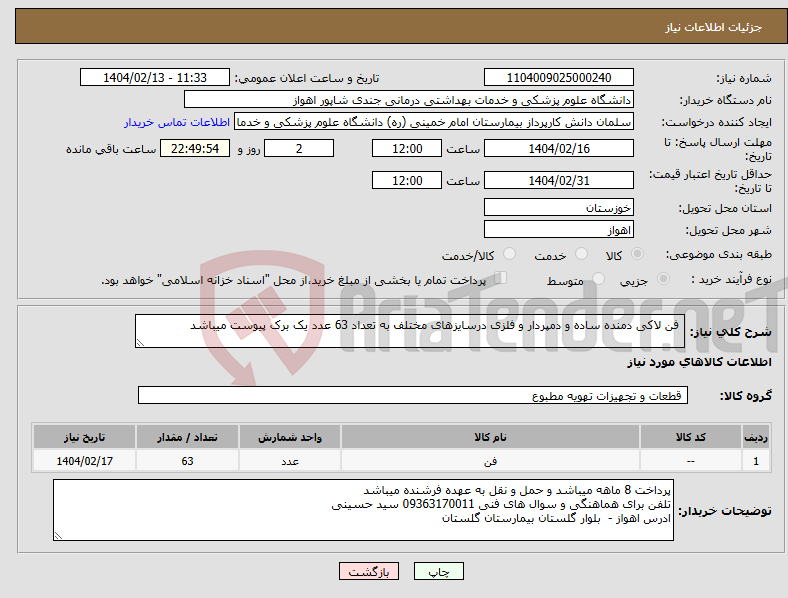Click the unit cell عدد
Viewport: 788px width, 598px height.
[x=290, y=461]
